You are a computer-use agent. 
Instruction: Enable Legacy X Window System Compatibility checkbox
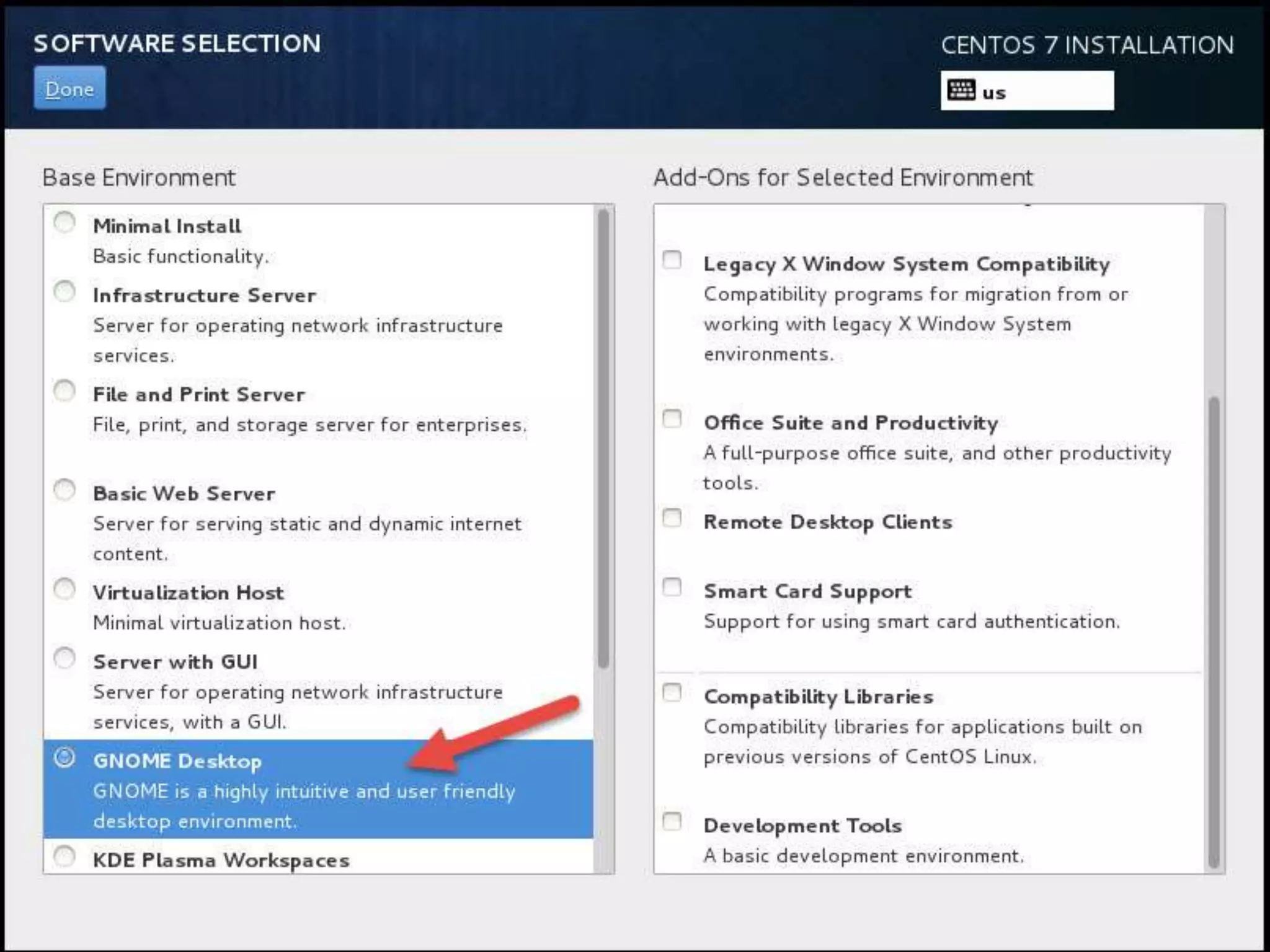(672, 260)
